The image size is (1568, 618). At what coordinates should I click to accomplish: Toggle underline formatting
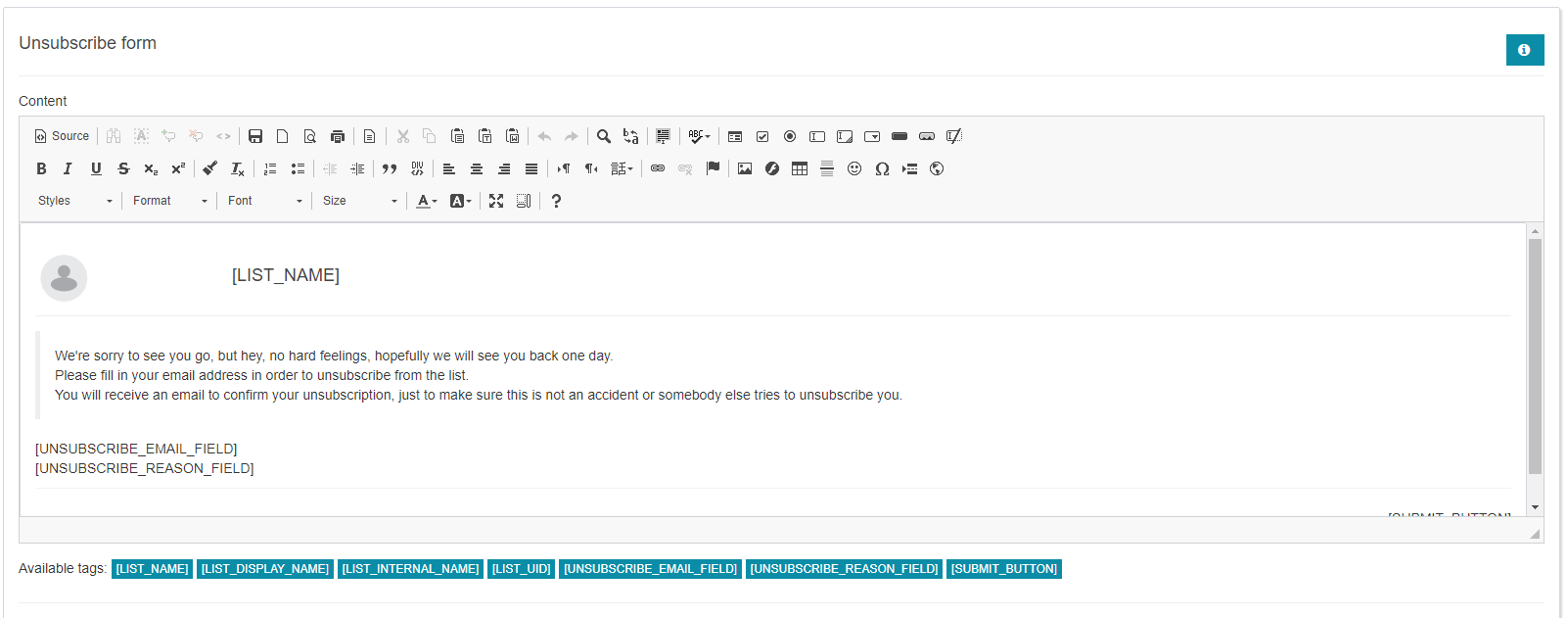click(96, 168)
